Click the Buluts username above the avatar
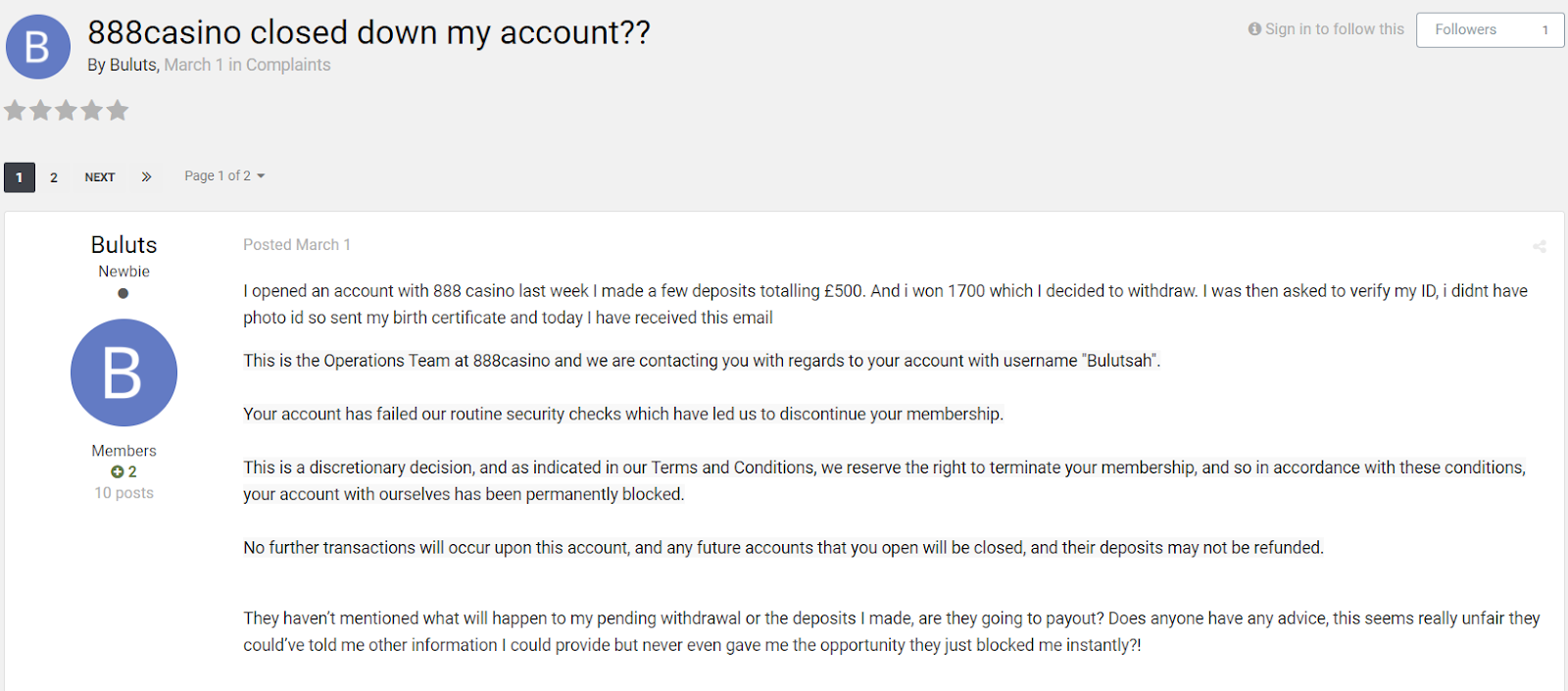The width and height of the screenshot is (1568, 691). 123,245
